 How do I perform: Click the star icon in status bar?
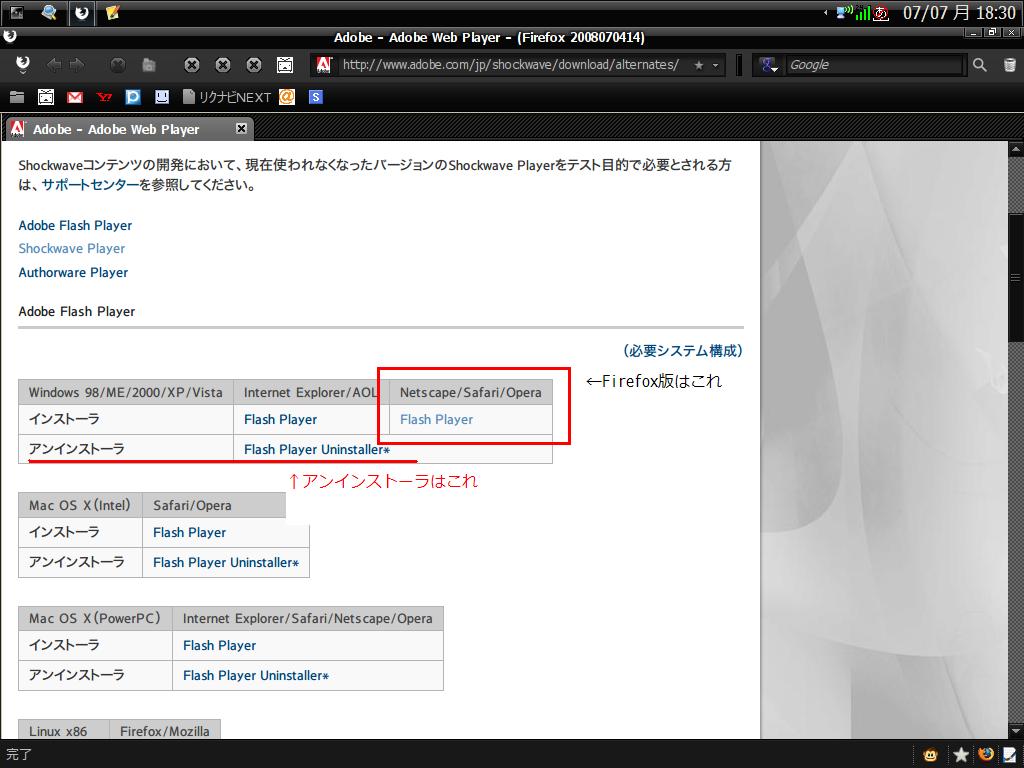(x=961, y=755)
